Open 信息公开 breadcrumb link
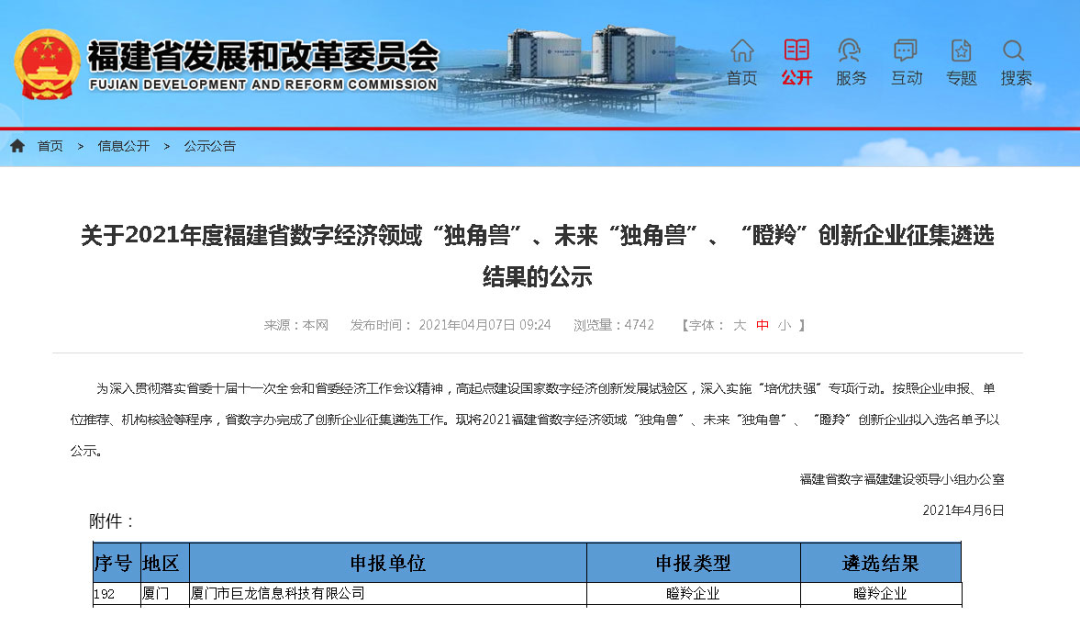The height and width of the screenshot is (638, 1080). pyautogui.click(x=123, y=146)
